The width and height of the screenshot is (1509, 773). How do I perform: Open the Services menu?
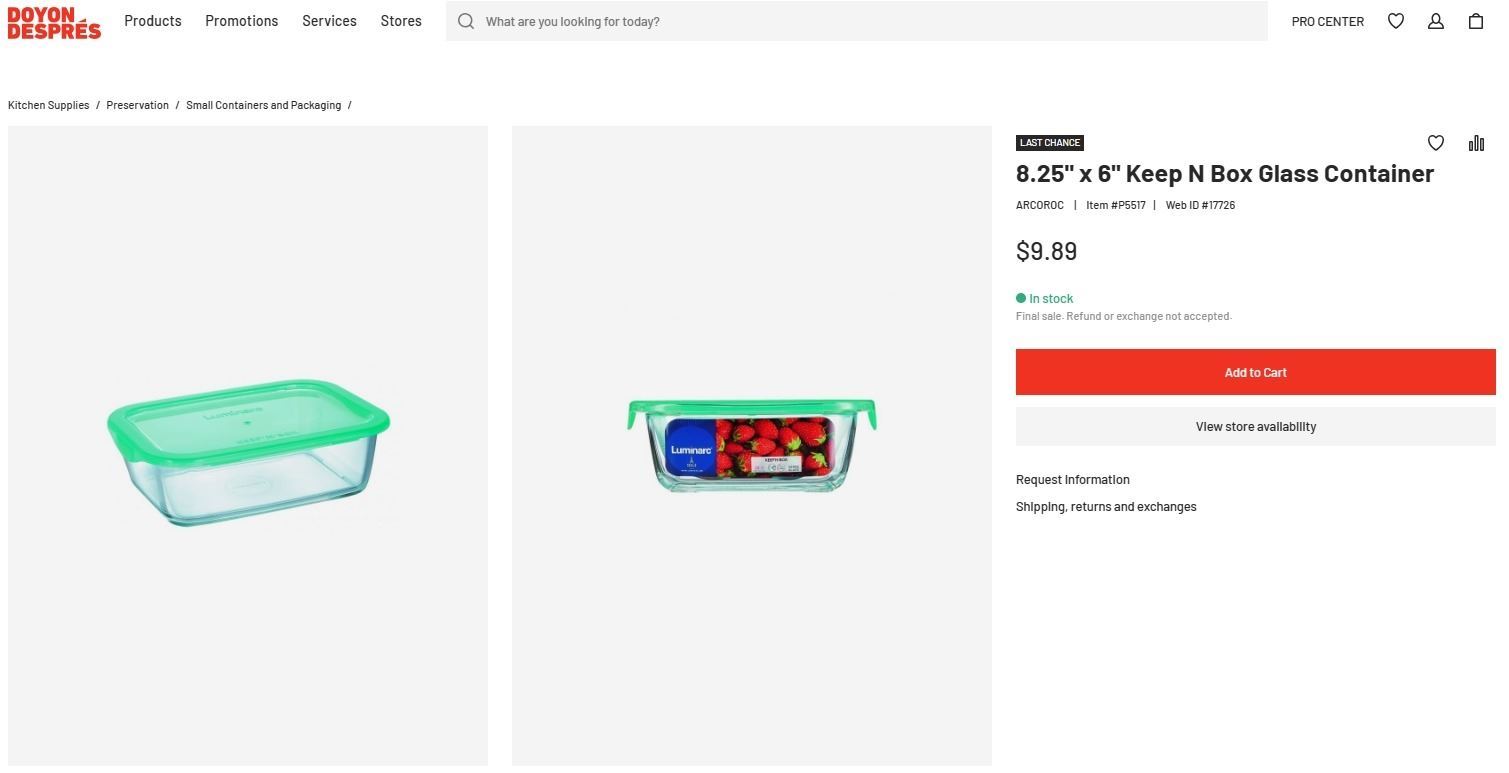point(329,21)
